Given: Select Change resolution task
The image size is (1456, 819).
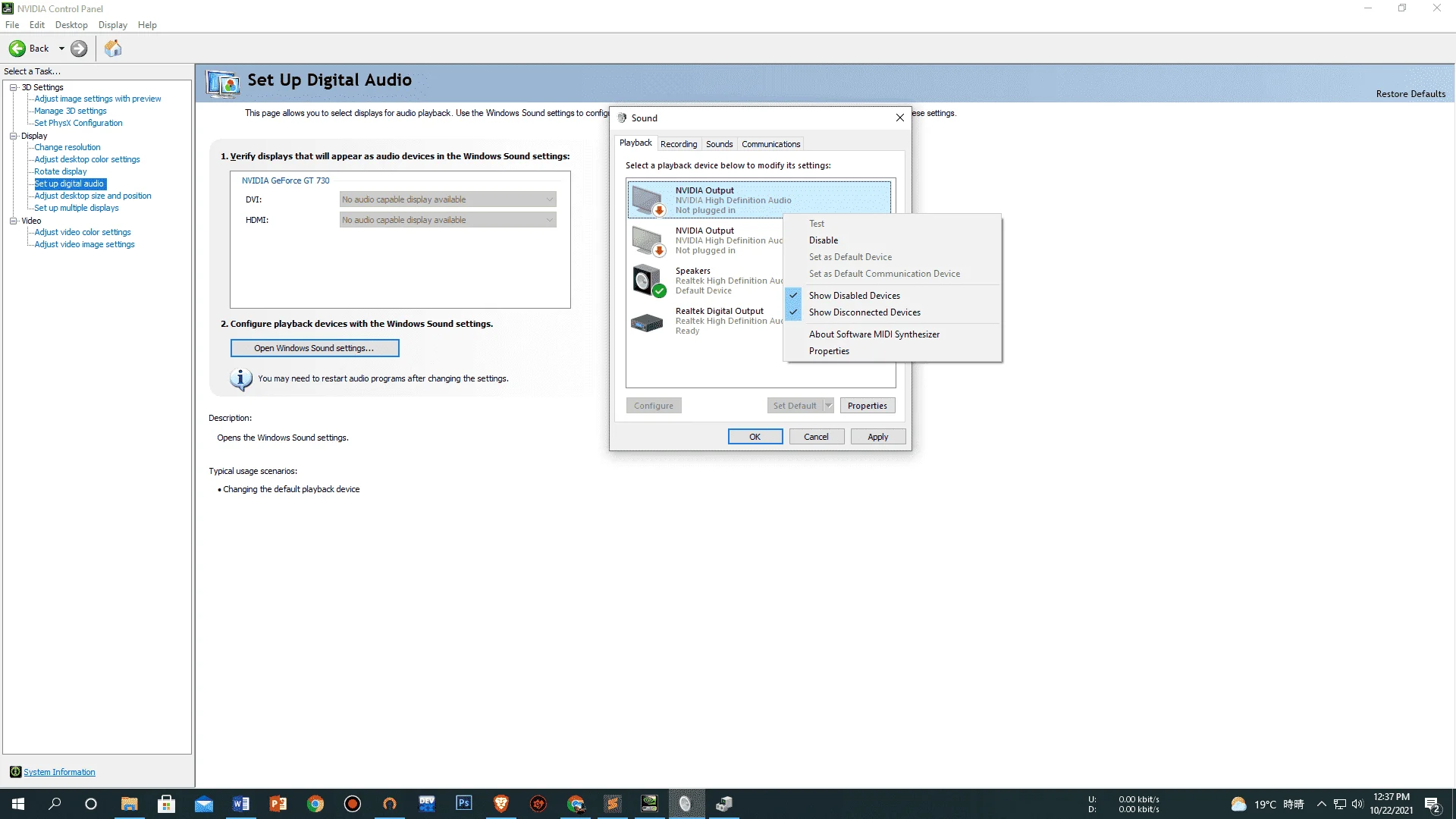Looking at the screenshot, I should tap(67, 147).
